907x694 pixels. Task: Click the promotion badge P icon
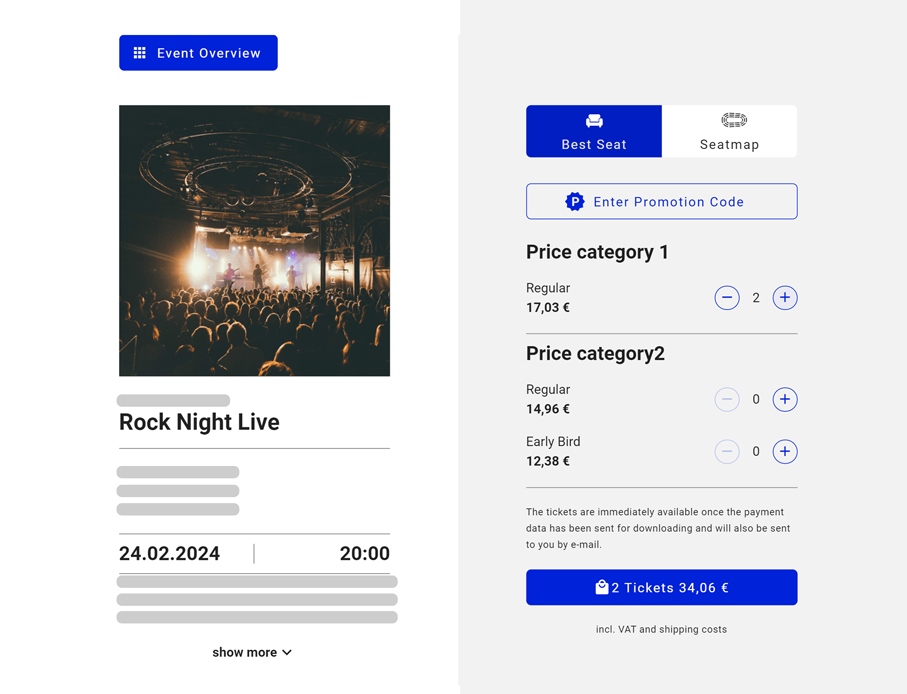pos(575,202)
